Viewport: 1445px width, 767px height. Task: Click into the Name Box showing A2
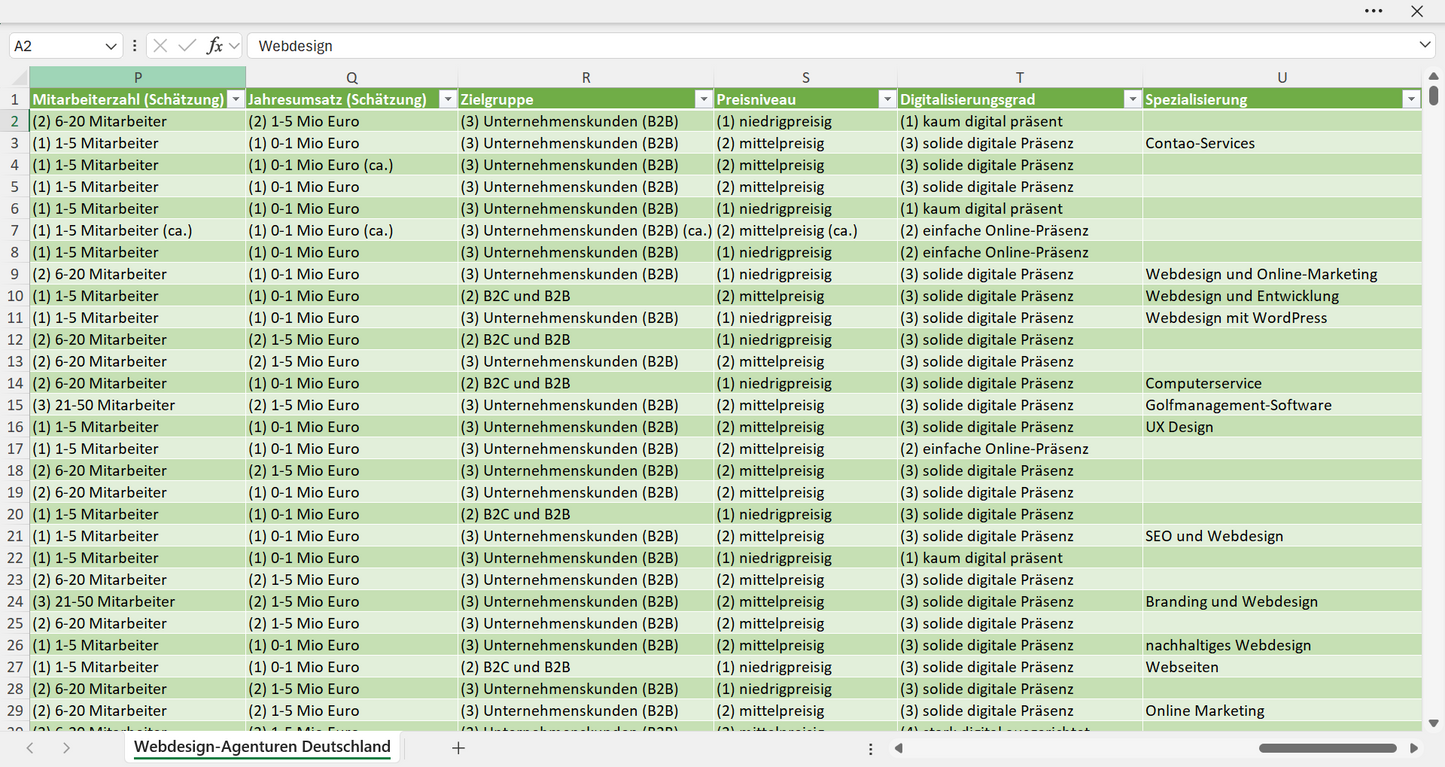(56, 46)
